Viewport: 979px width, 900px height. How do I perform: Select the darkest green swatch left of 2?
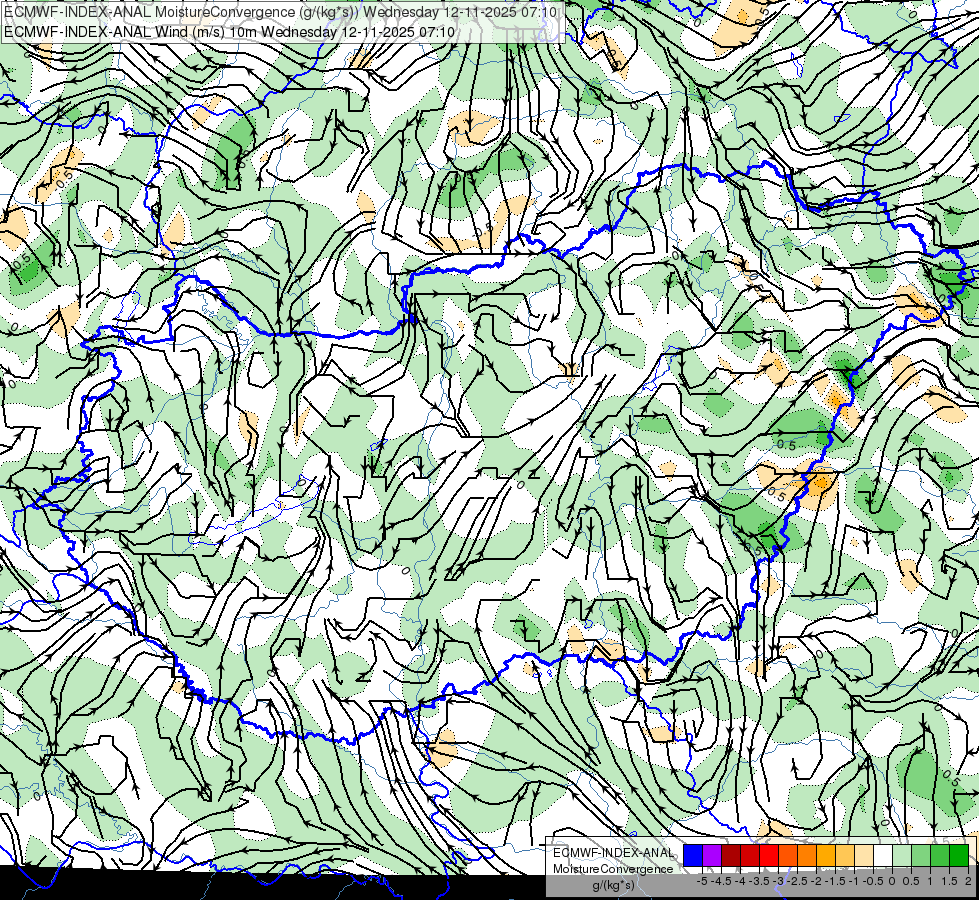[x=959, y=855]
